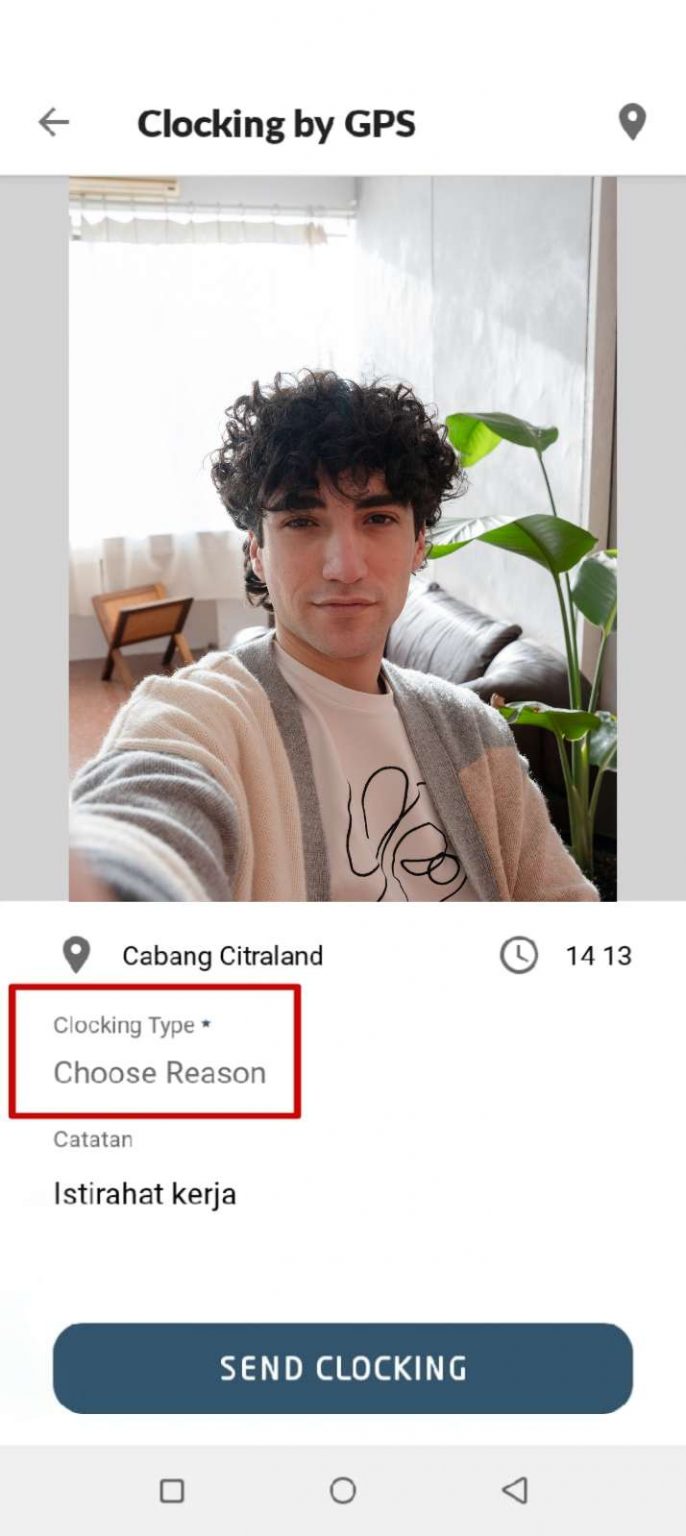Image resolution: width=686 pixels, height=1536 pixels.
Task: Tap the clock icon next to 14 13
Action: point(518,955)
